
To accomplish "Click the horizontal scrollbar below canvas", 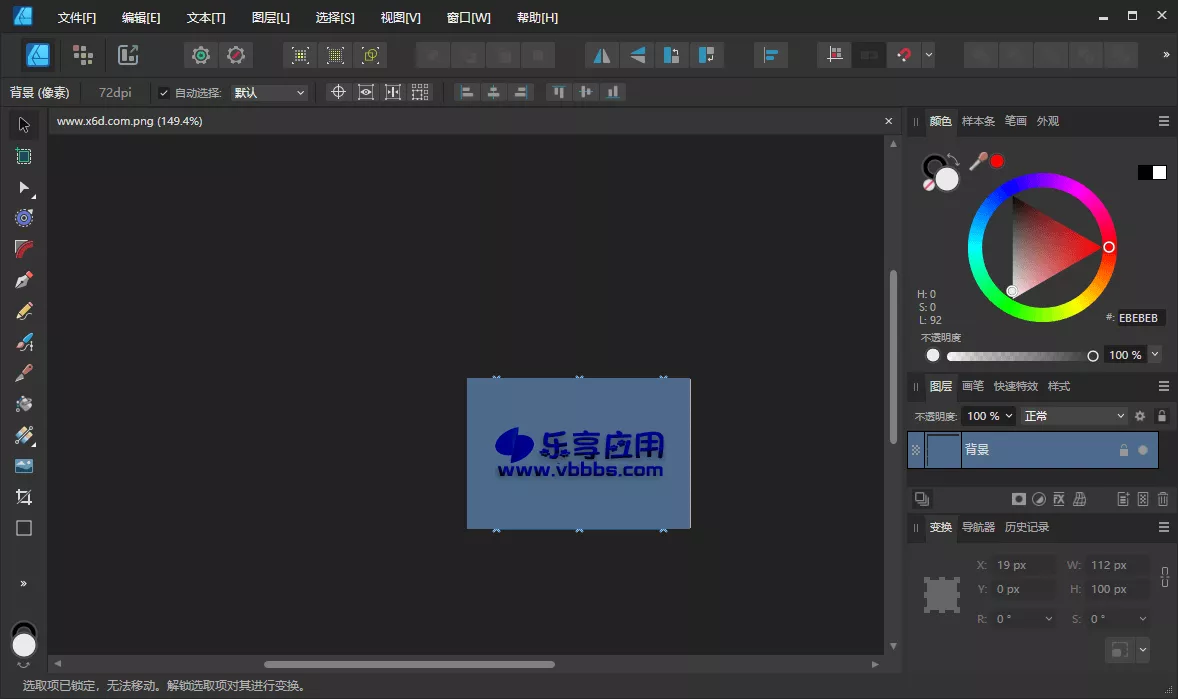I will (410, 663).
